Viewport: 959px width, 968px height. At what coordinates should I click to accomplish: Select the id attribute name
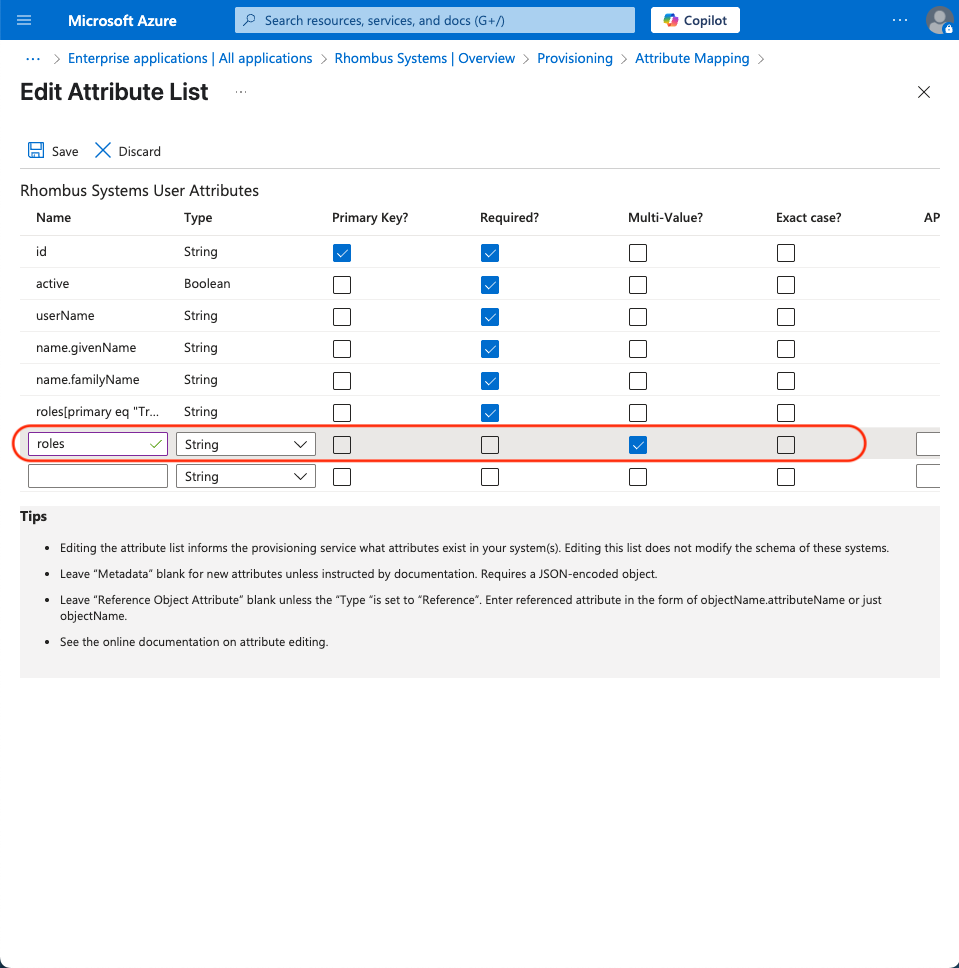point(41,251)
